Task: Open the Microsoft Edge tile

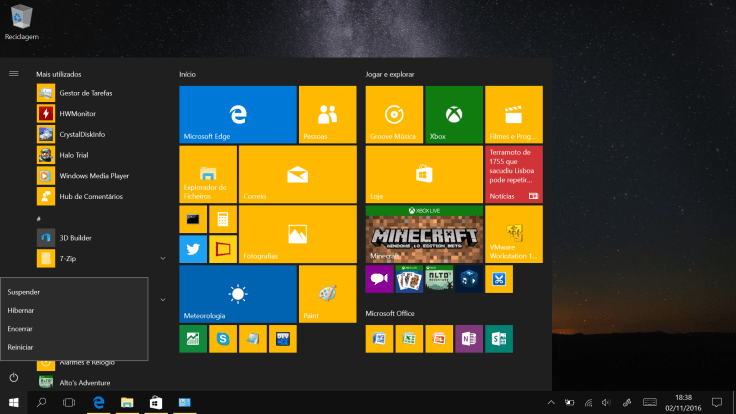Action: (x=238, y=114)
